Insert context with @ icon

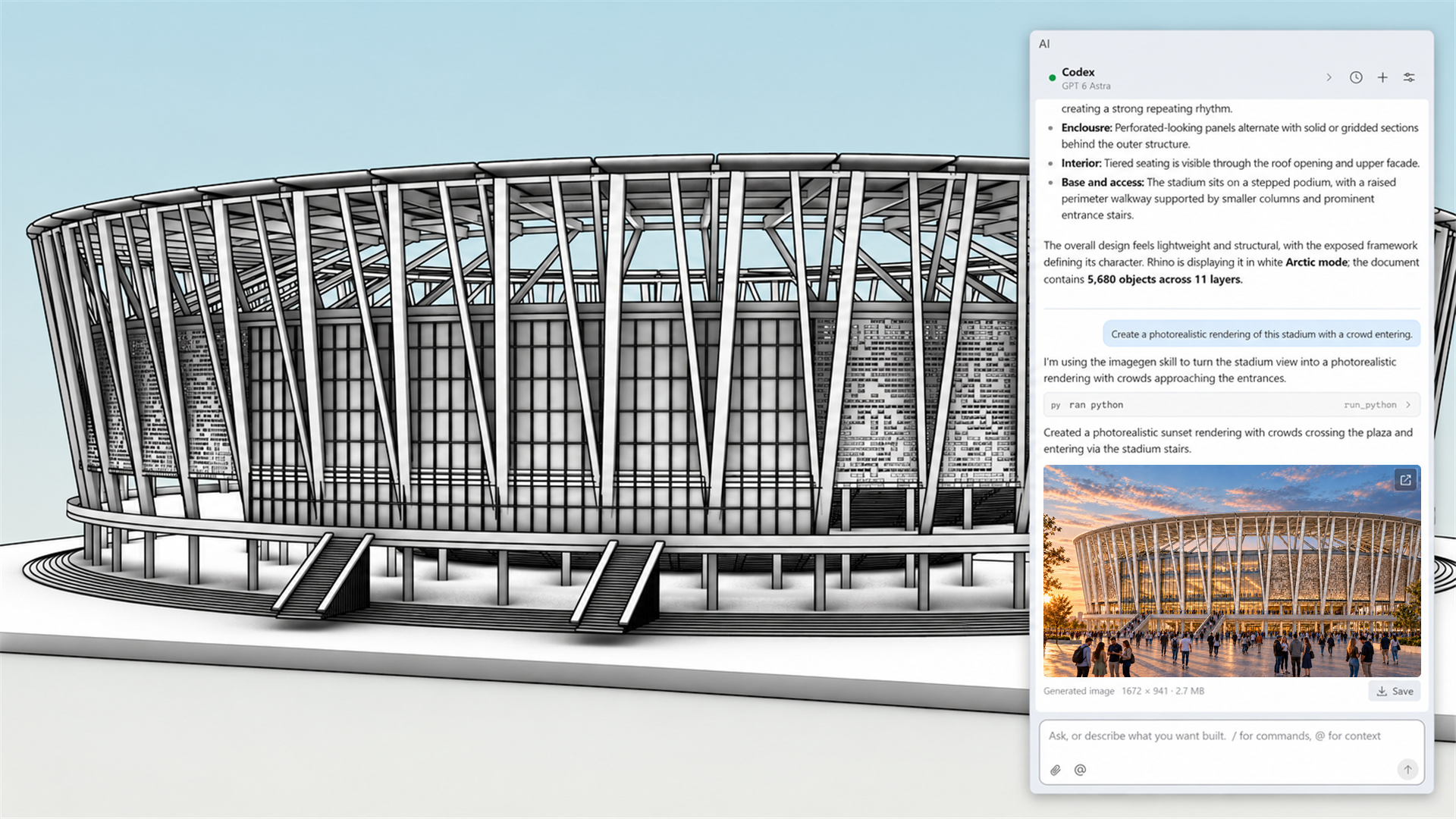tap(1080, 770)
